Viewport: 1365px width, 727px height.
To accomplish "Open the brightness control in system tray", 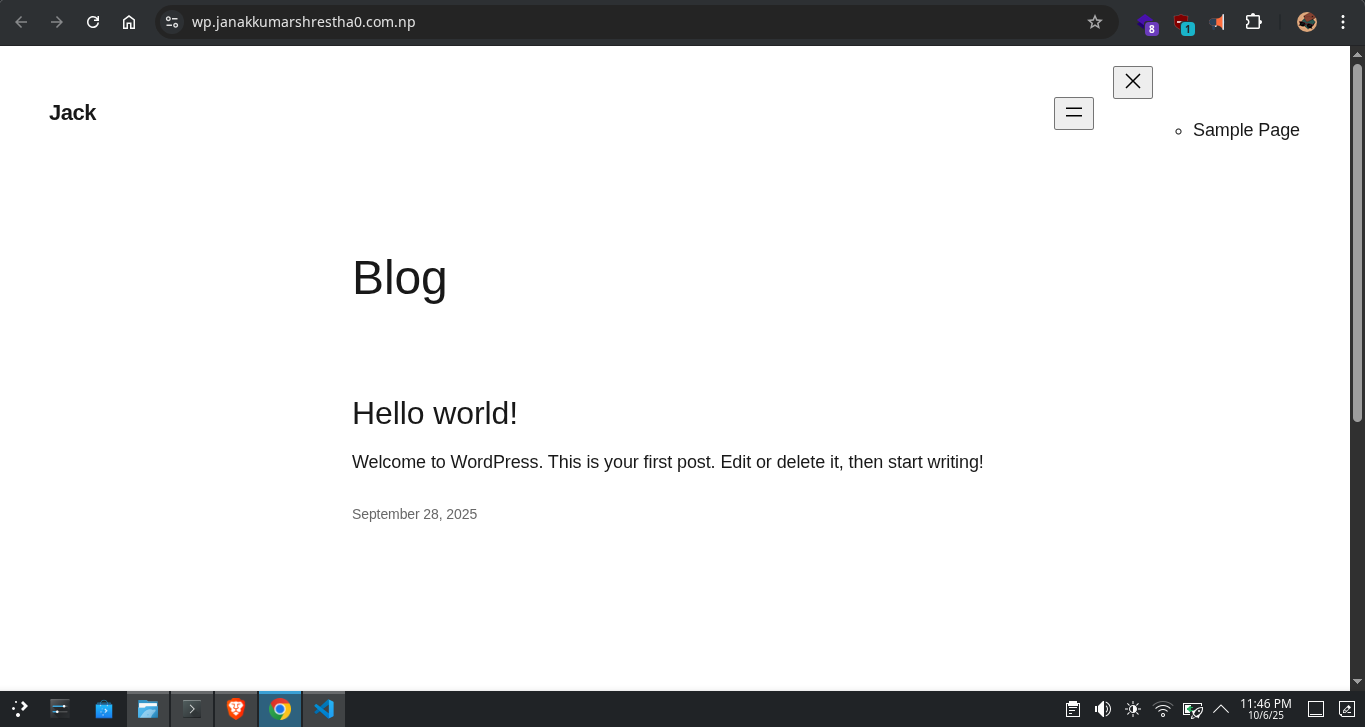I will [x=1132, y=709].
